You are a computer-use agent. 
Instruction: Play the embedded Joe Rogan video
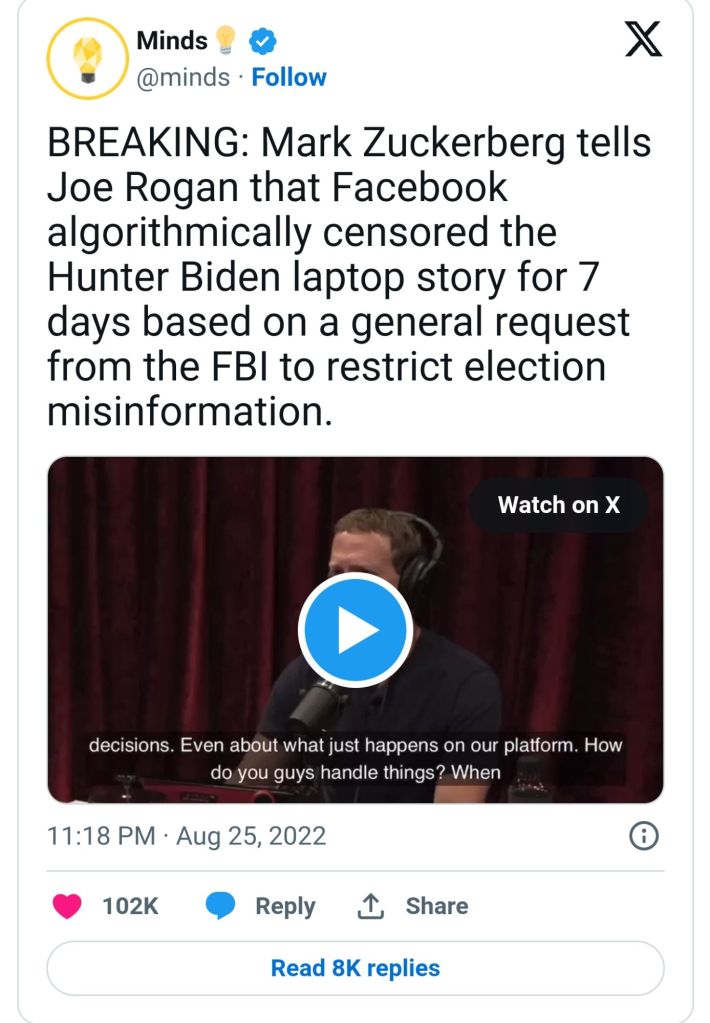pyautogui.click(x=355, y=630)
